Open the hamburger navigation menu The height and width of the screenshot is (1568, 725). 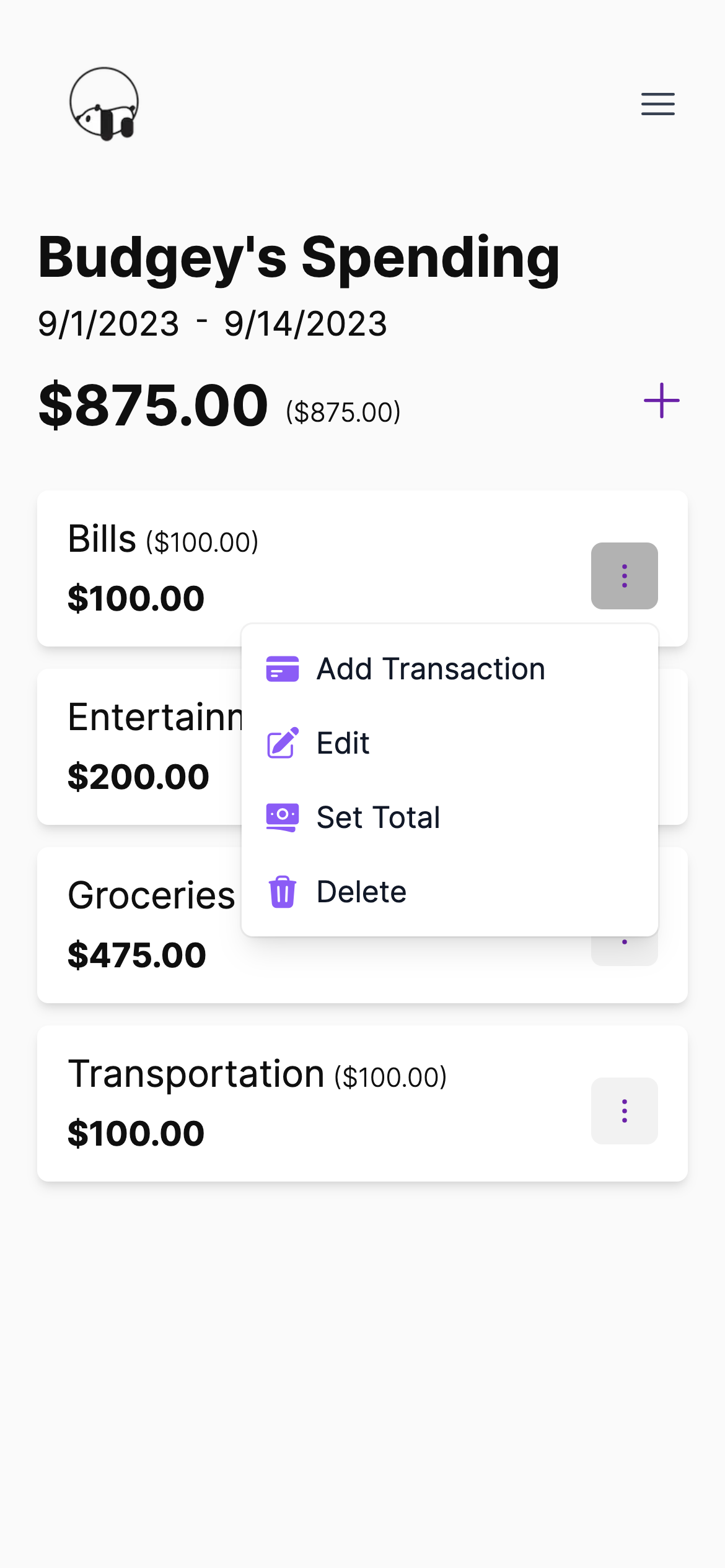point(657,104)
